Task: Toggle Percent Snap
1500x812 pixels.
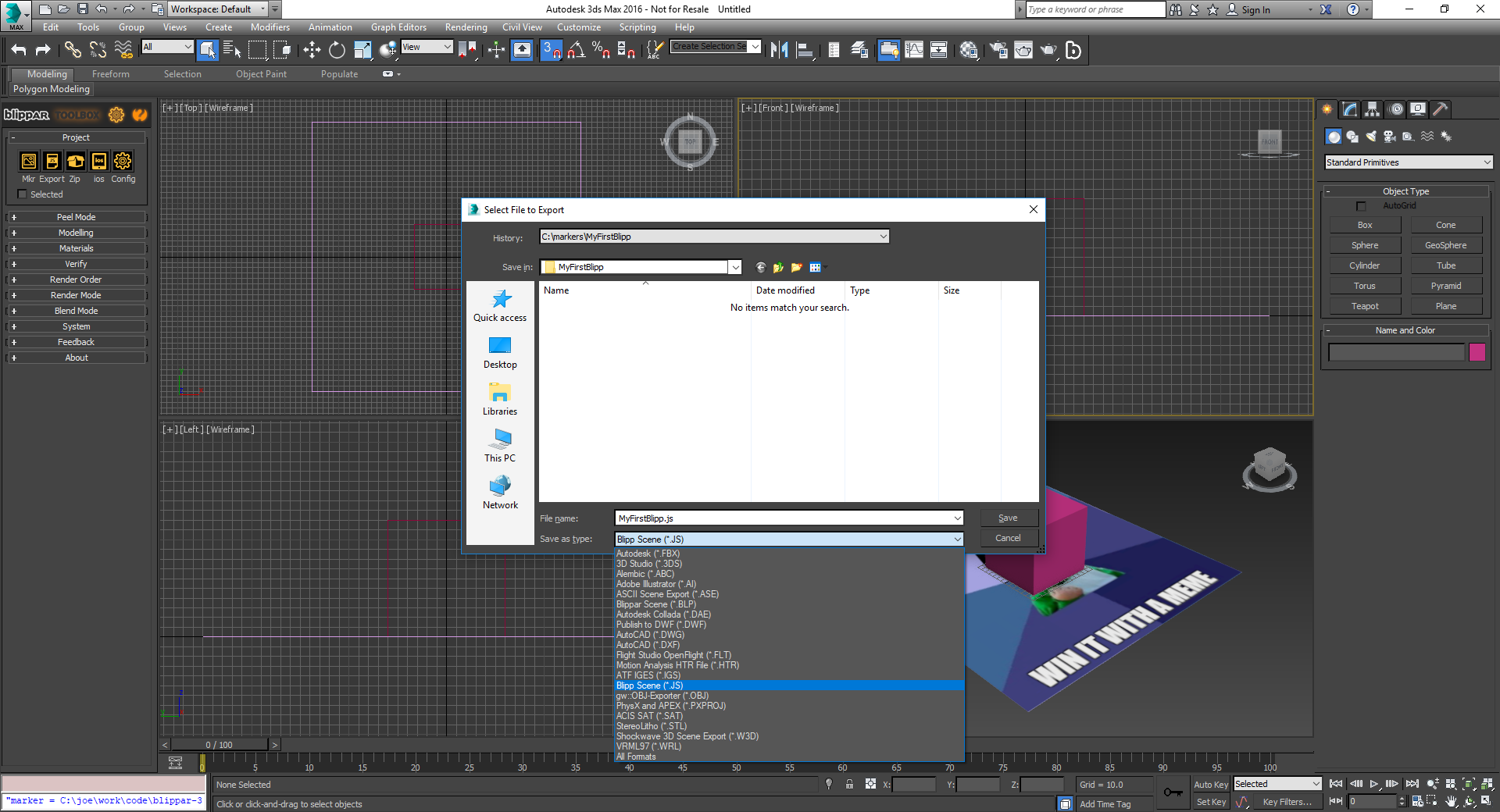Action: pos(601,50)
